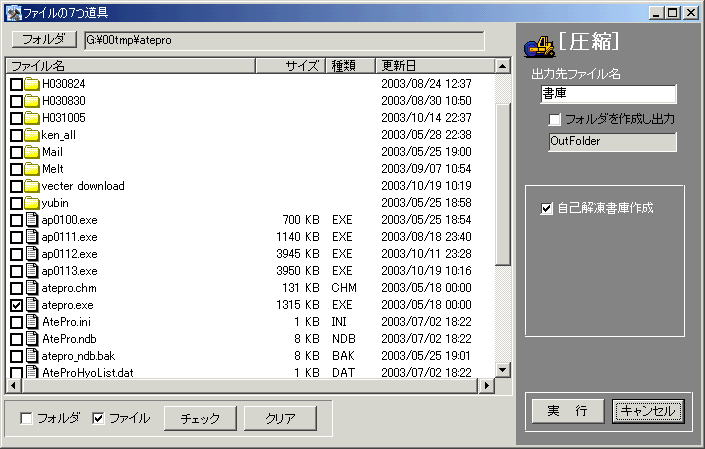Click the クリア button
Screen dimensions: 705x449
[280, 418]
